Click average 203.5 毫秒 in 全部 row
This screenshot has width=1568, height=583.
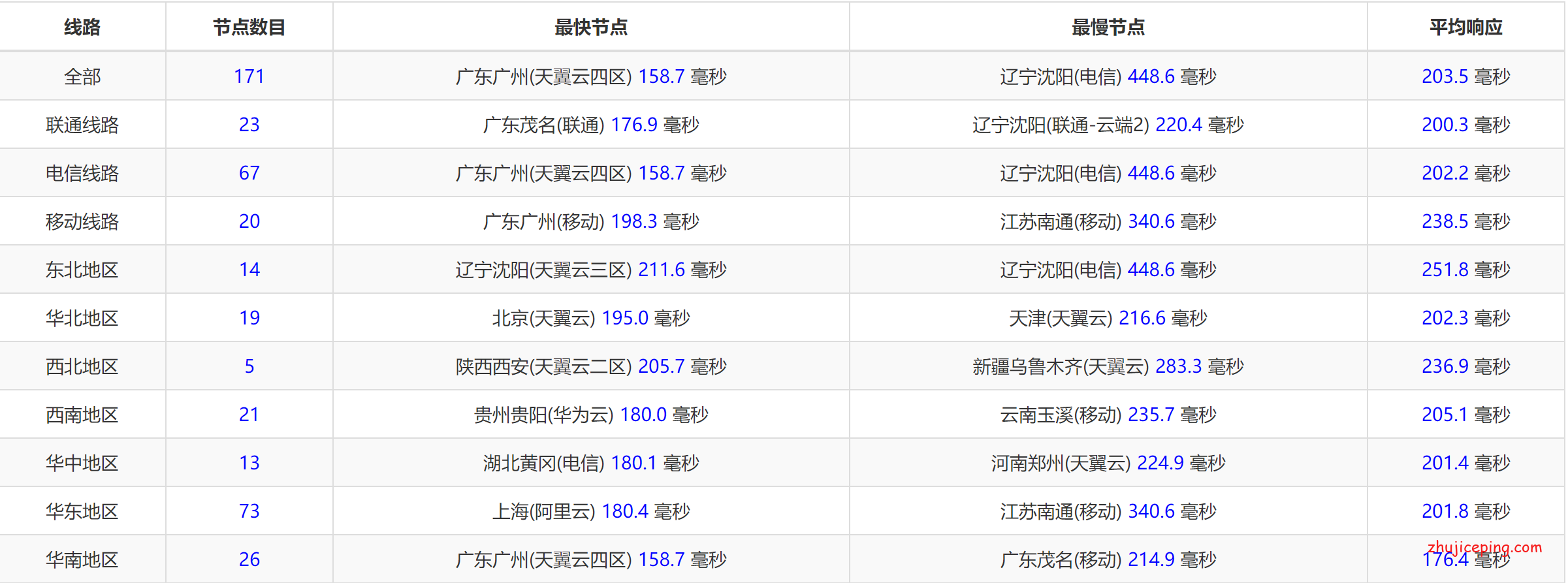click(1466, 76)
